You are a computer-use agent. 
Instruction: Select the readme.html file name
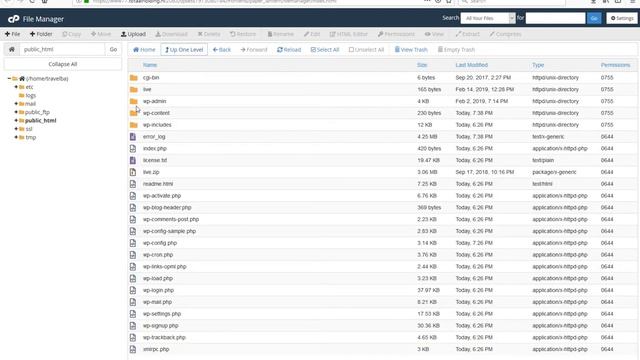(158, 184)
